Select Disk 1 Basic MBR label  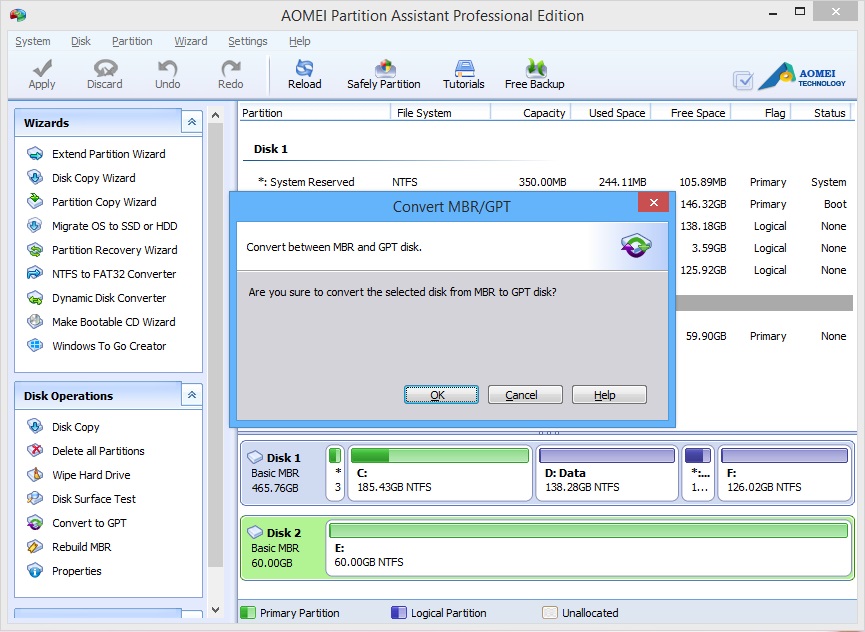tap(282, 473)
